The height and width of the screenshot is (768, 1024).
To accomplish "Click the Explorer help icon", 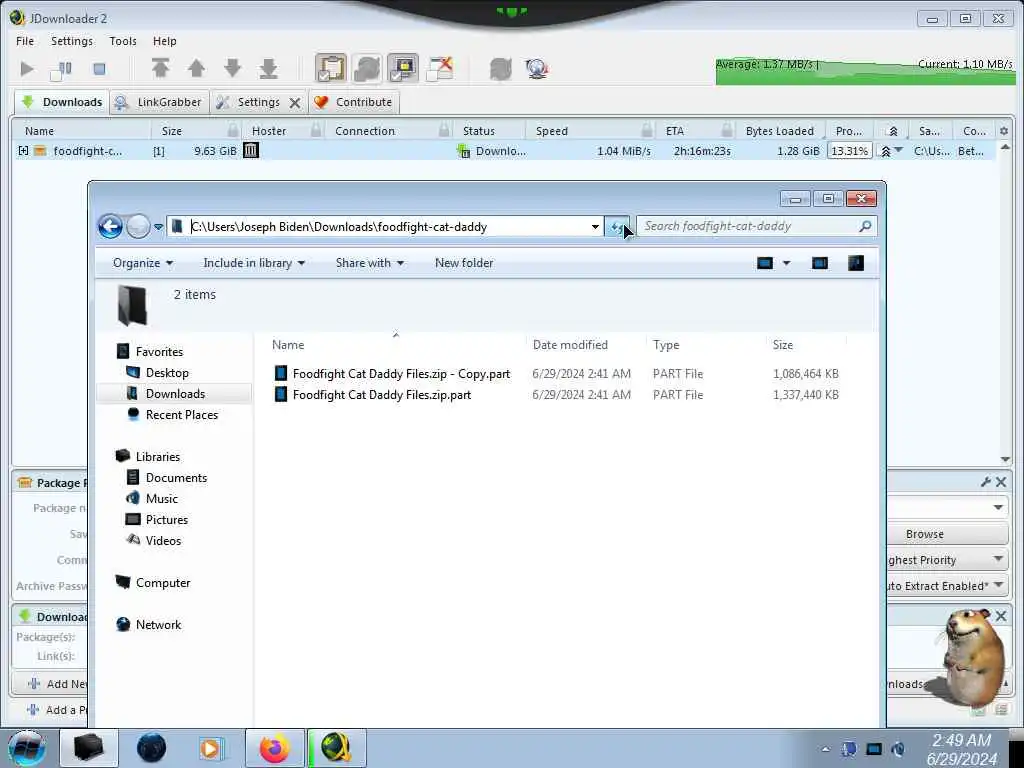I will click(x=856, y=263).
